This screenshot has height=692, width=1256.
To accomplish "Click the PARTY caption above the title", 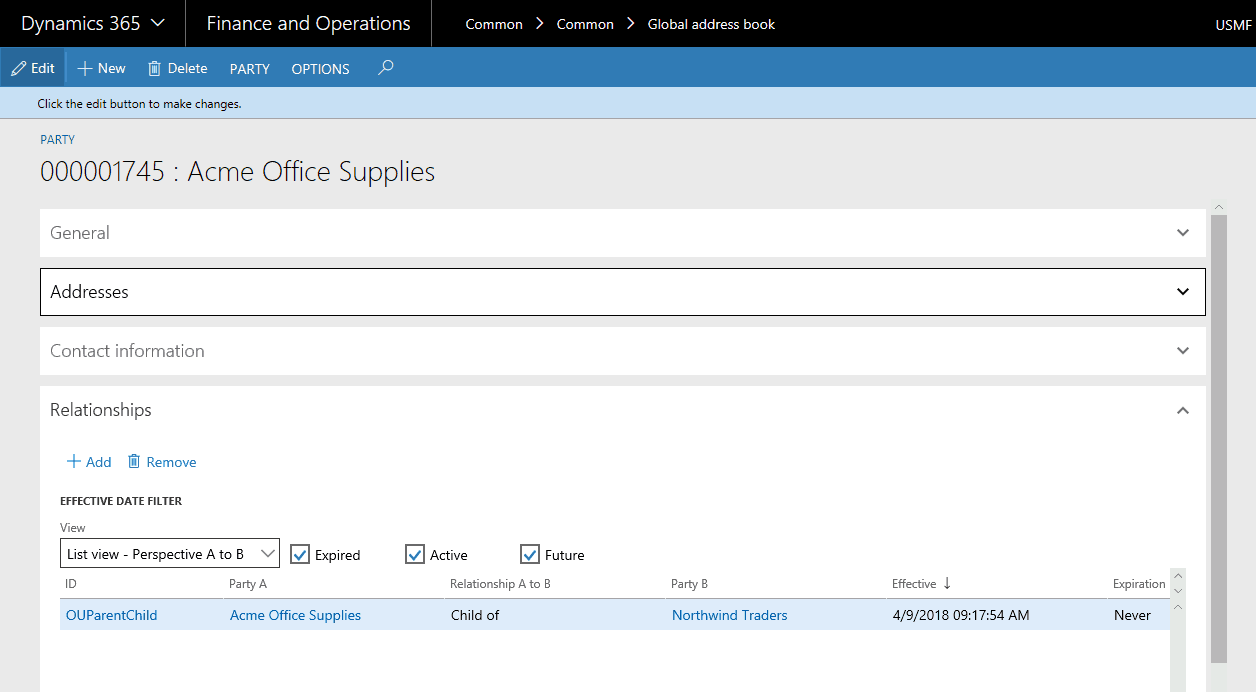I will 57,140.
